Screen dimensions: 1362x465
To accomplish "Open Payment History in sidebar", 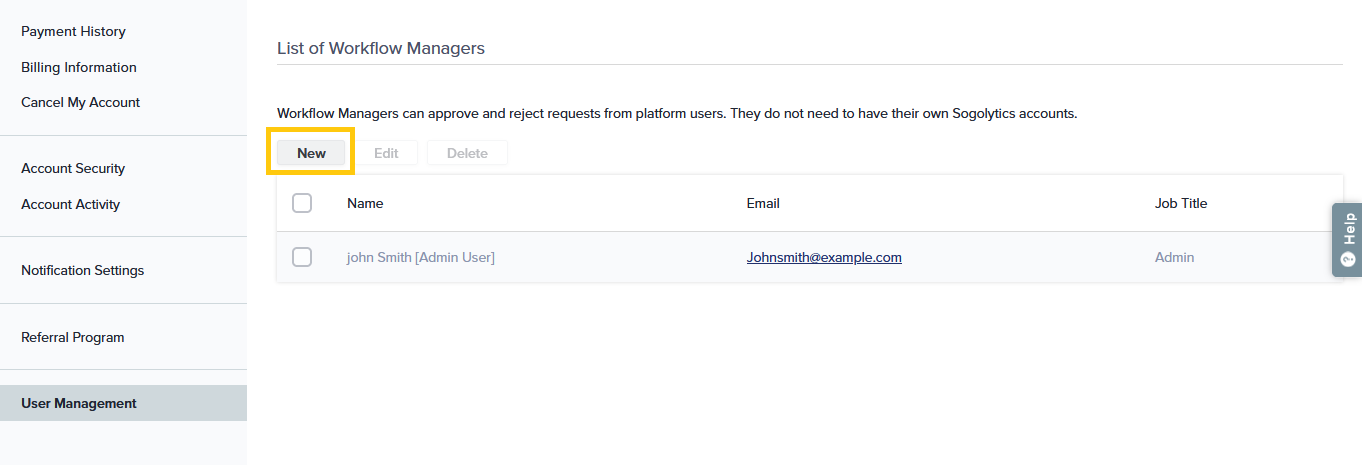I will pos(73,32).
